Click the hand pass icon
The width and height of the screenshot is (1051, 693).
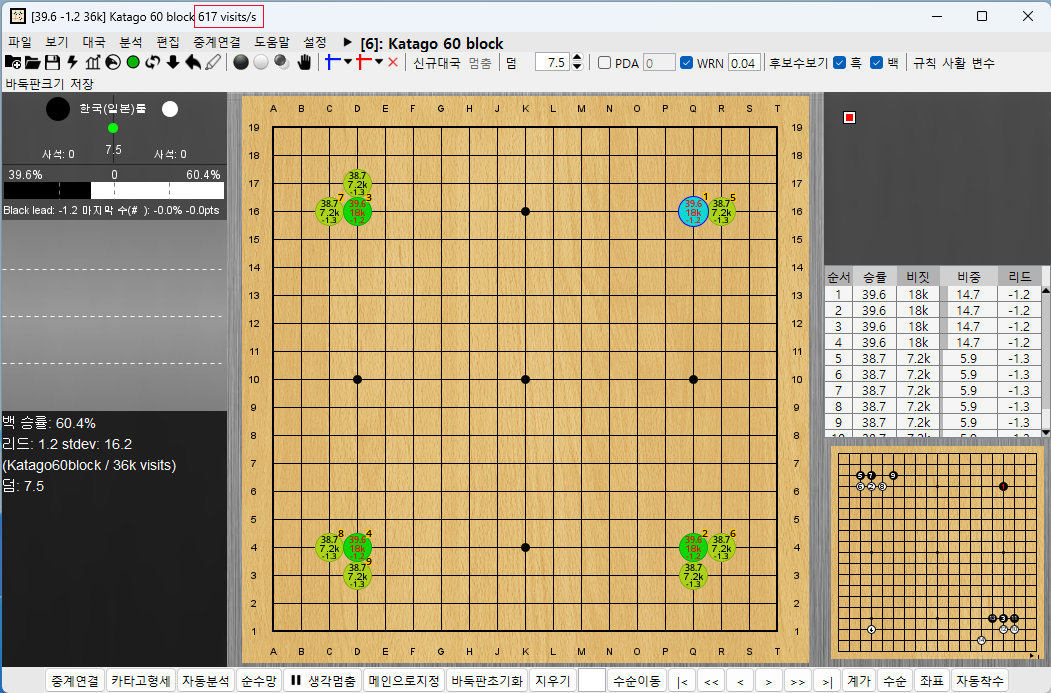tap(304, 63)
